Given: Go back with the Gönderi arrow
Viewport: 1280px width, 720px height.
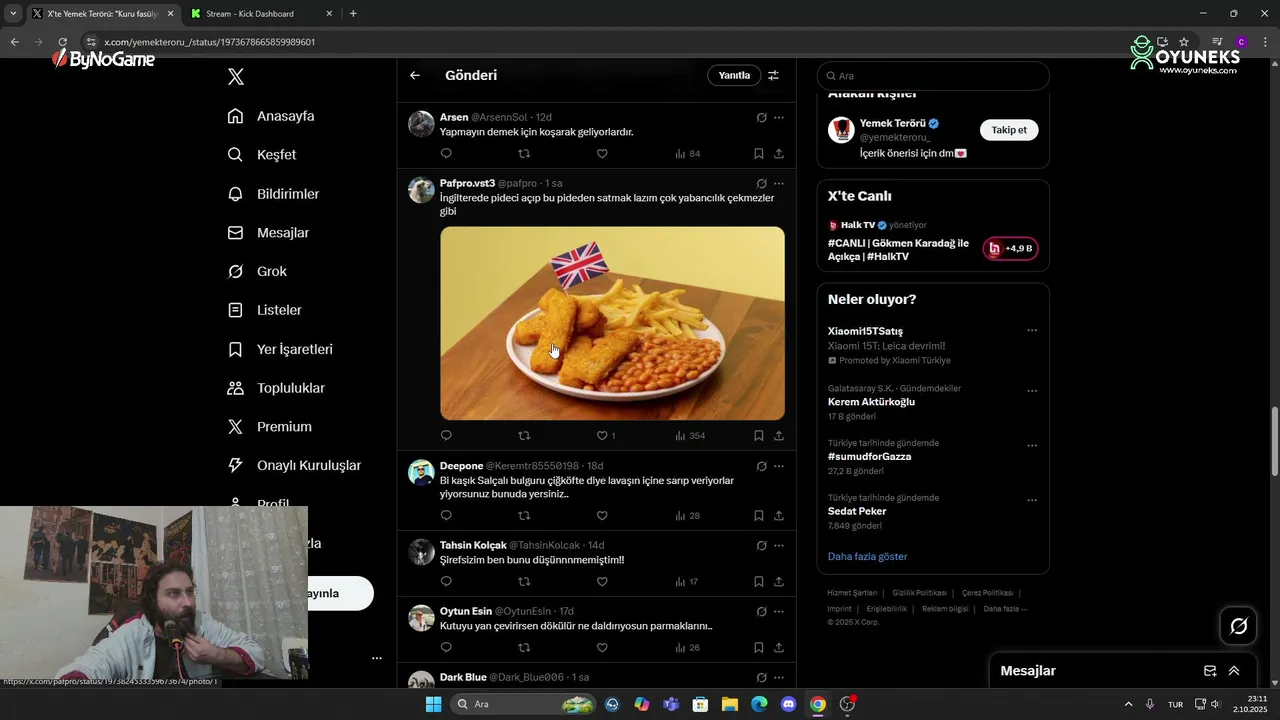Looking at the screenshot, I should click(415, 75).
